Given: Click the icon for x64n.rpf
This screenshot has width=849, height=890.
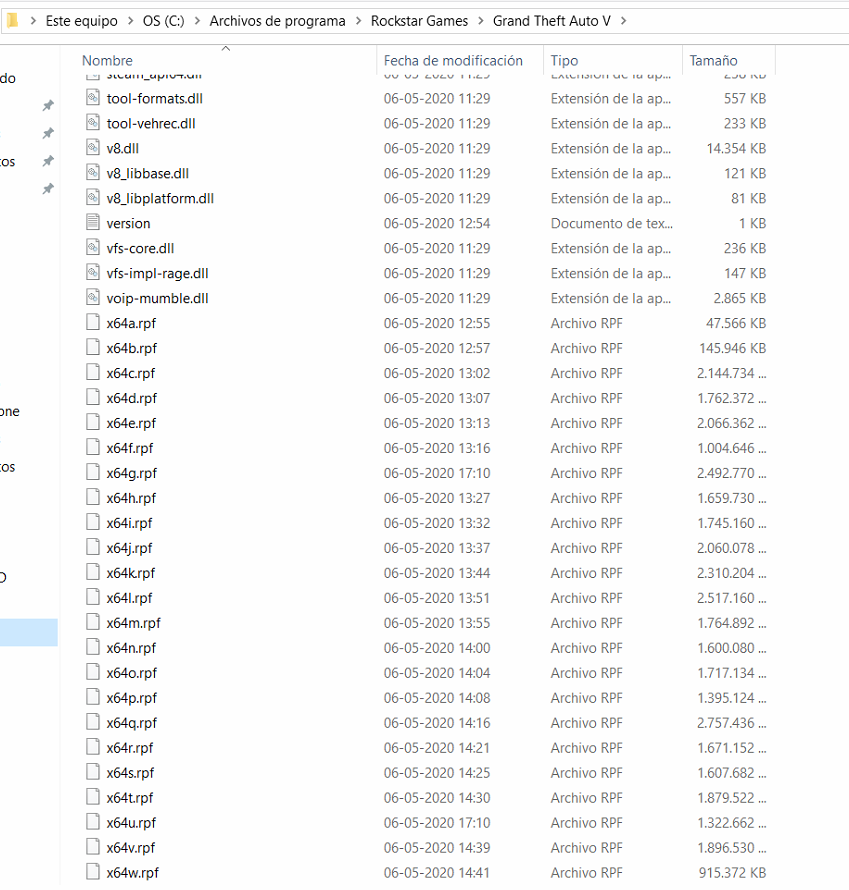Looking at the screenshot, I should [x=93, y=647].
